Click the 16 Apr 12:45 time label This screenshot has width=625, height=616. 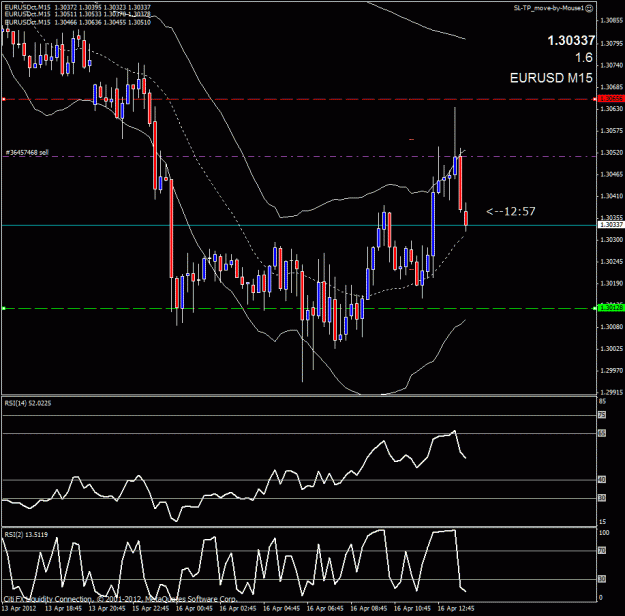(x=456, y=608)
